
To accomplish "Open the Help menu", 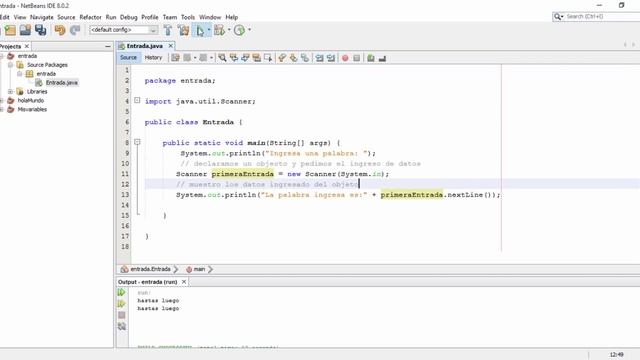I will point(231,17).
